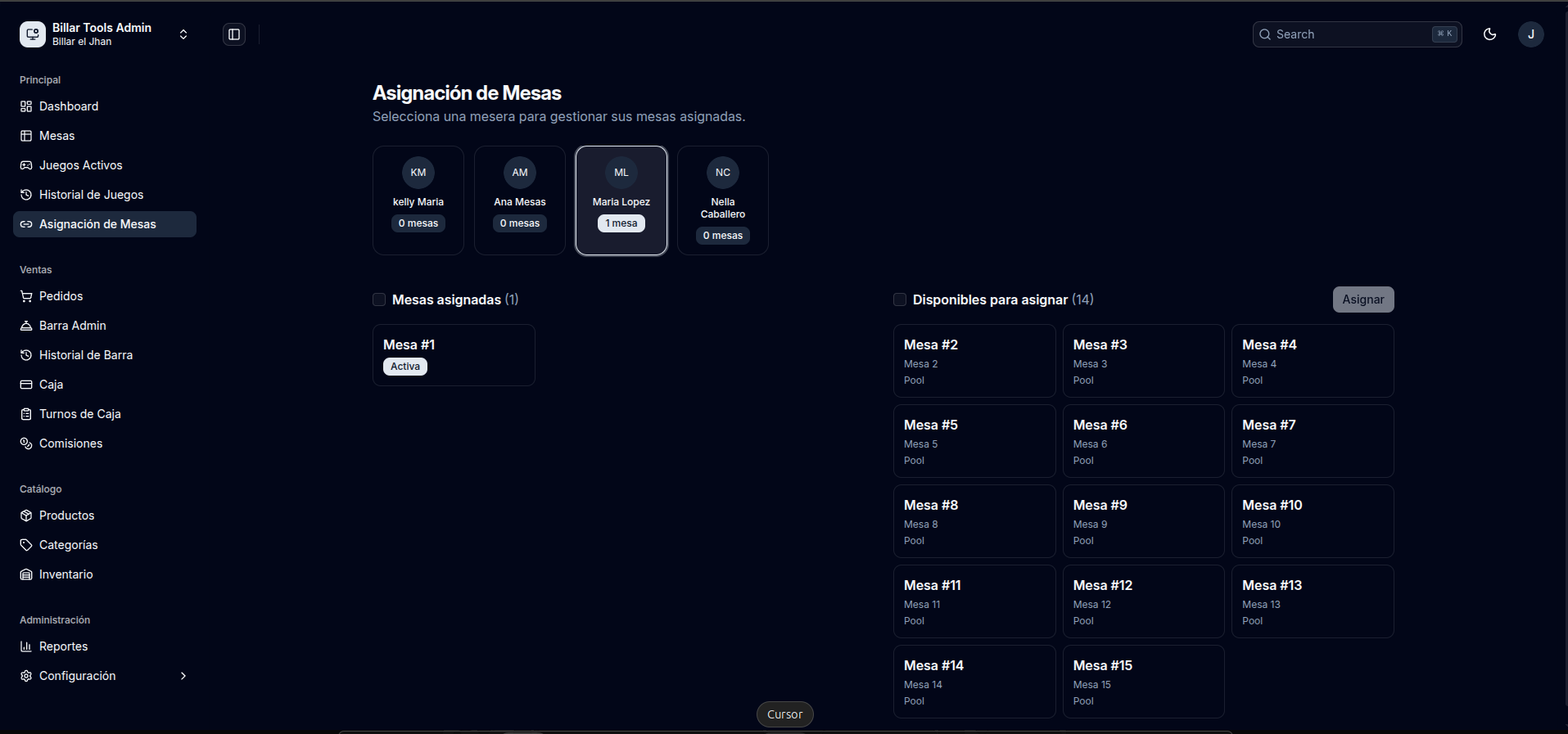This screenshot has height=734, width=1568.
Task: Check the Disponibles para asignar checkbox
Action: click(900, 299)
